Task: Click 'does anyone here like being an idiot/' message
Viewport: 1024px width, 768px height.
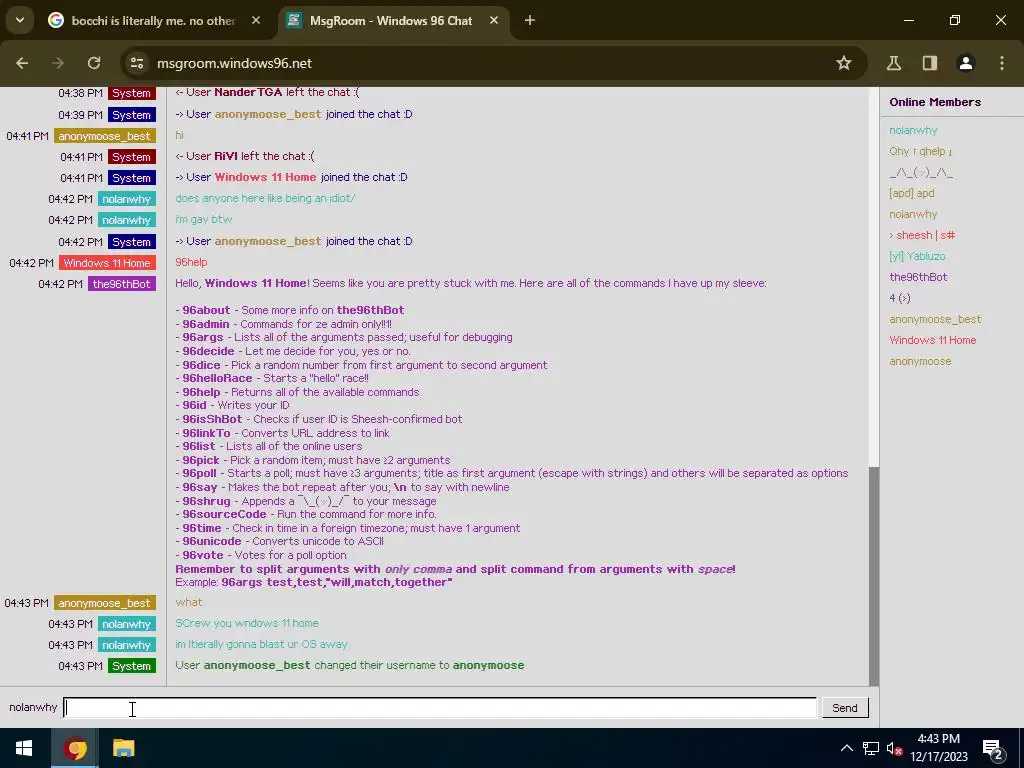Action: [x=265, y=199]
